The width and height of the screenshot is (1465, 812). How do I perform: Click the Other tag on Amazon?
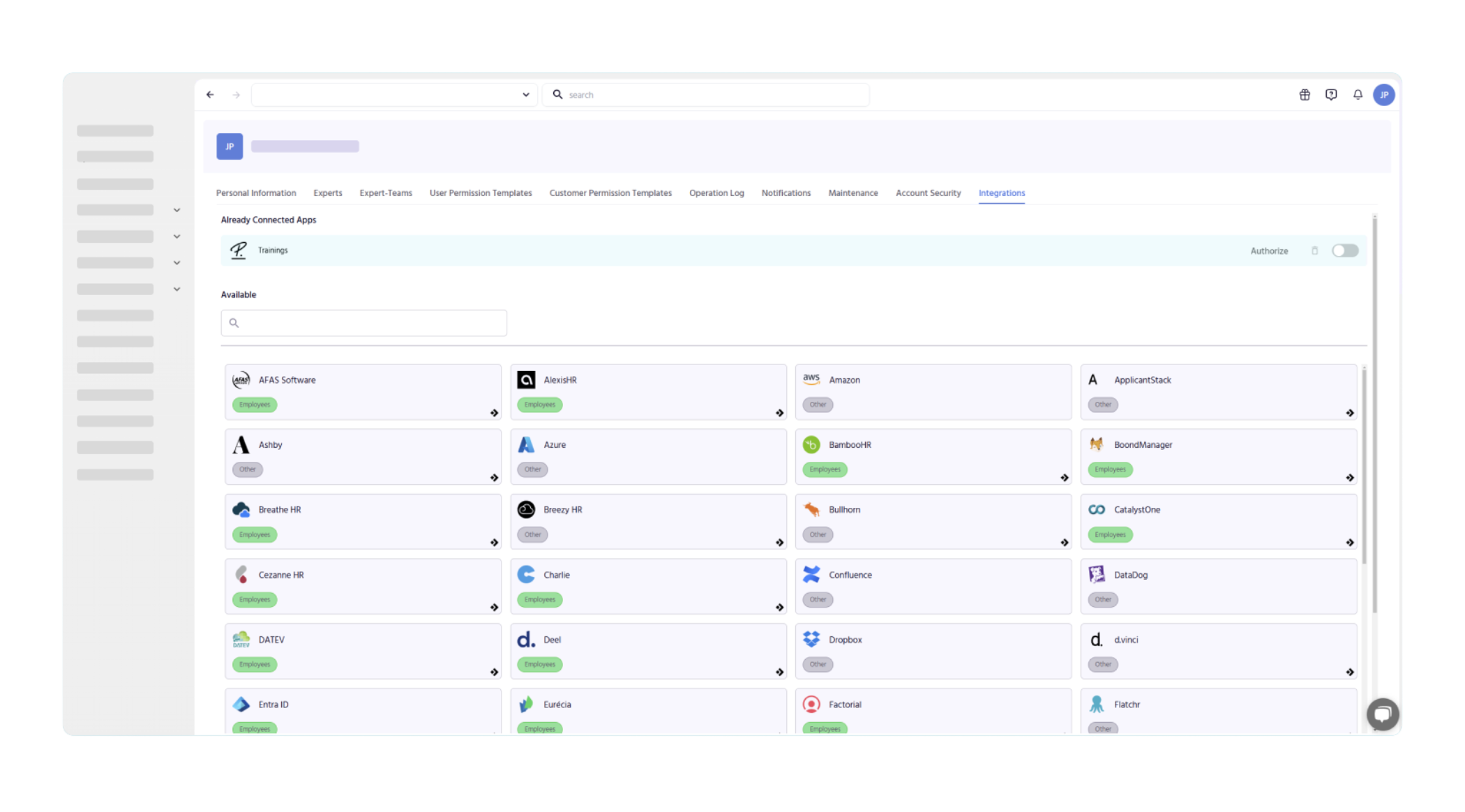[x=818, y=405]
